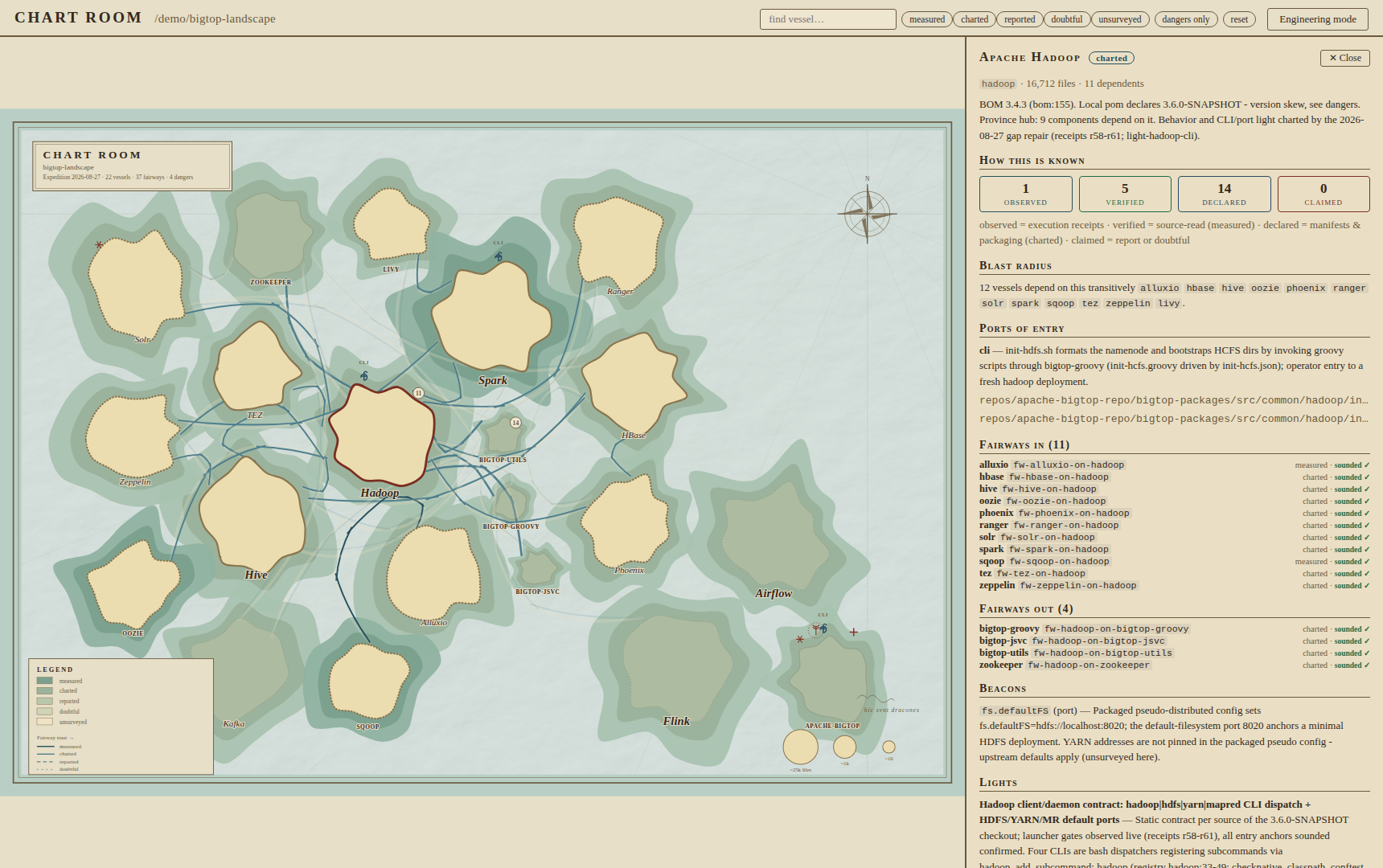Focus the find vessel search field
The width and height of the screenshot is (1383, 868).
(x=827, y=19)
